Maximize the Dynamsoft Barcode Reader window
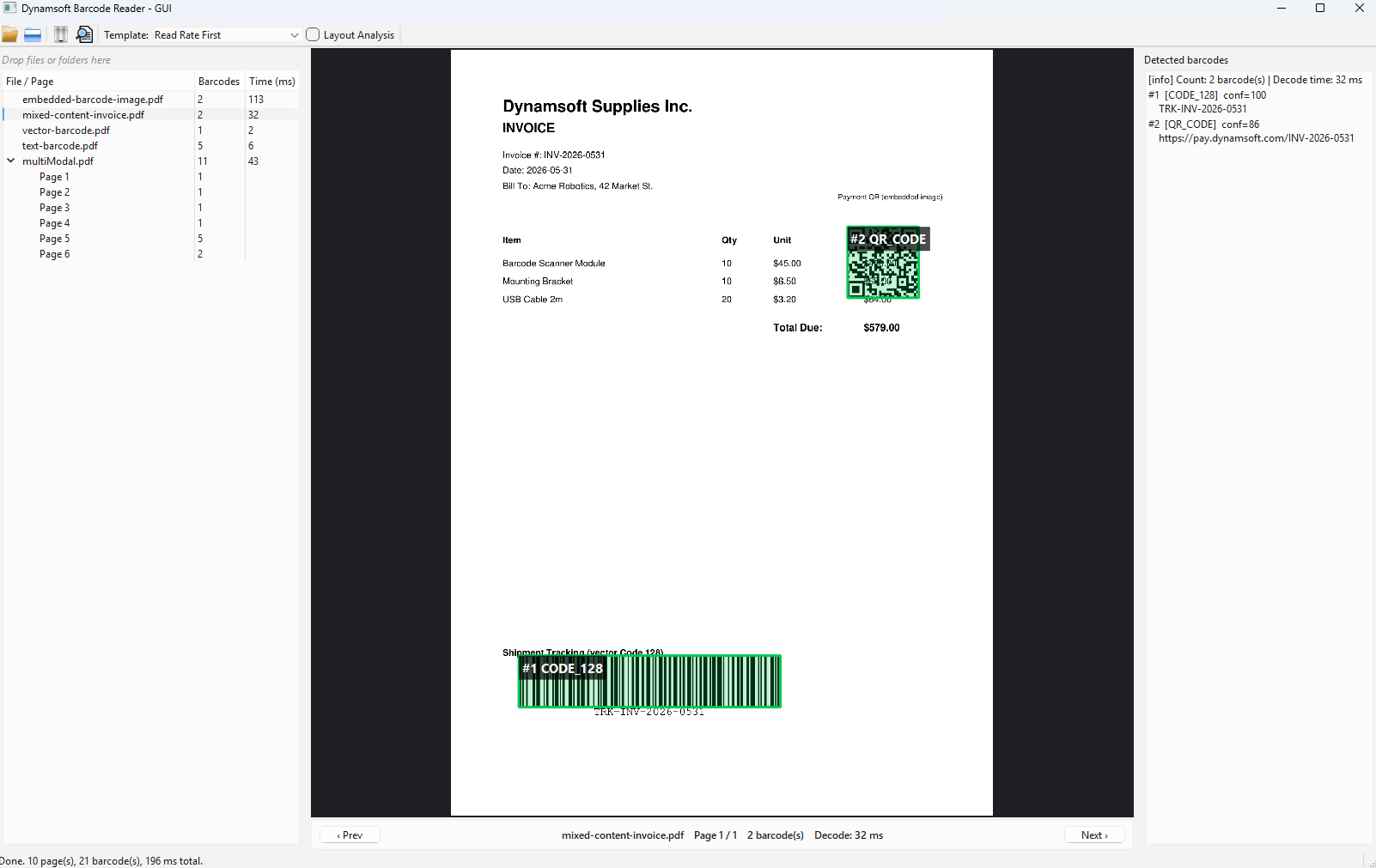 1320,9
